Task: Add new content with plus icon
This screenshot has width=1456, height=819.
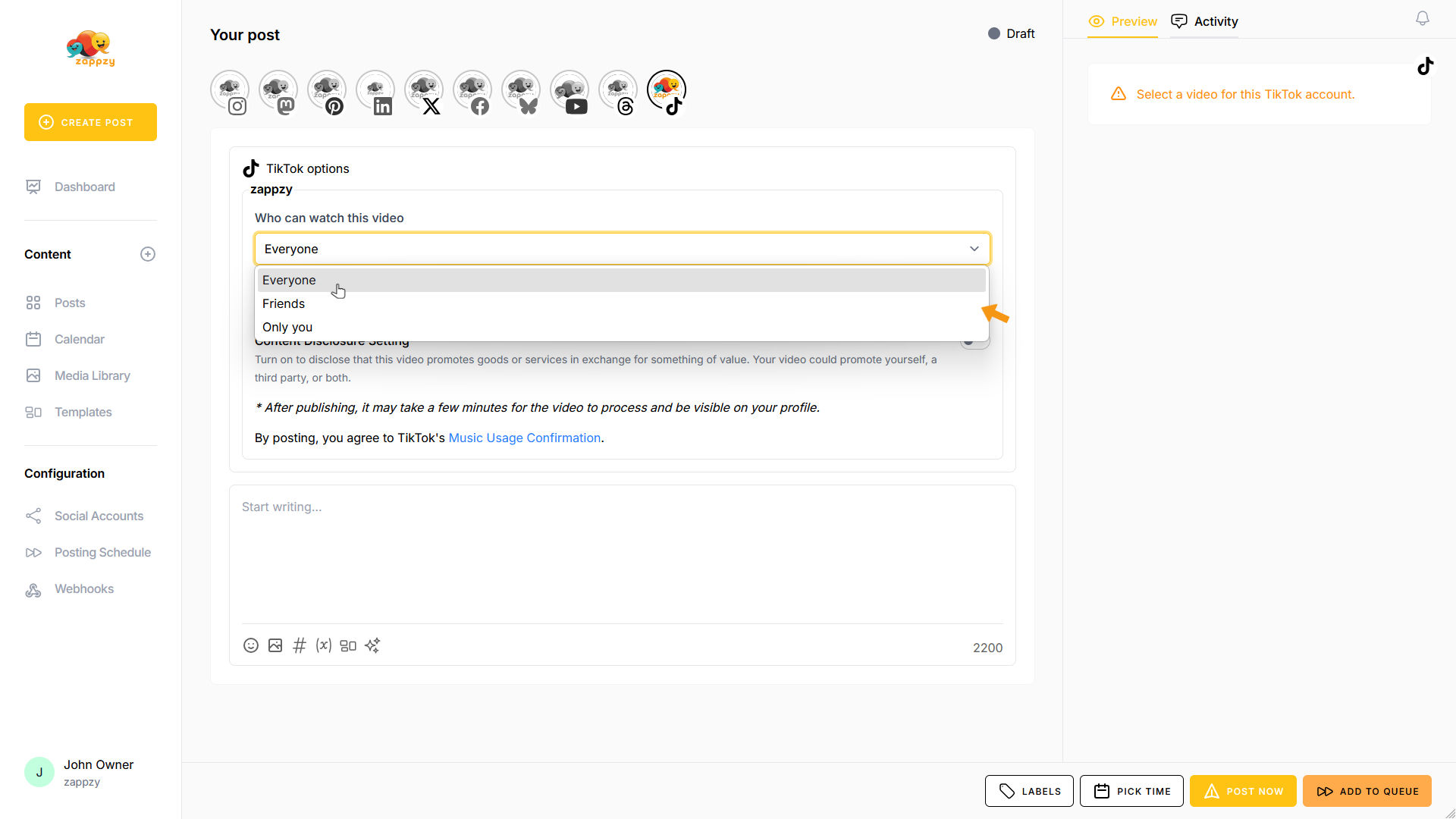Action: click(148, 254)
